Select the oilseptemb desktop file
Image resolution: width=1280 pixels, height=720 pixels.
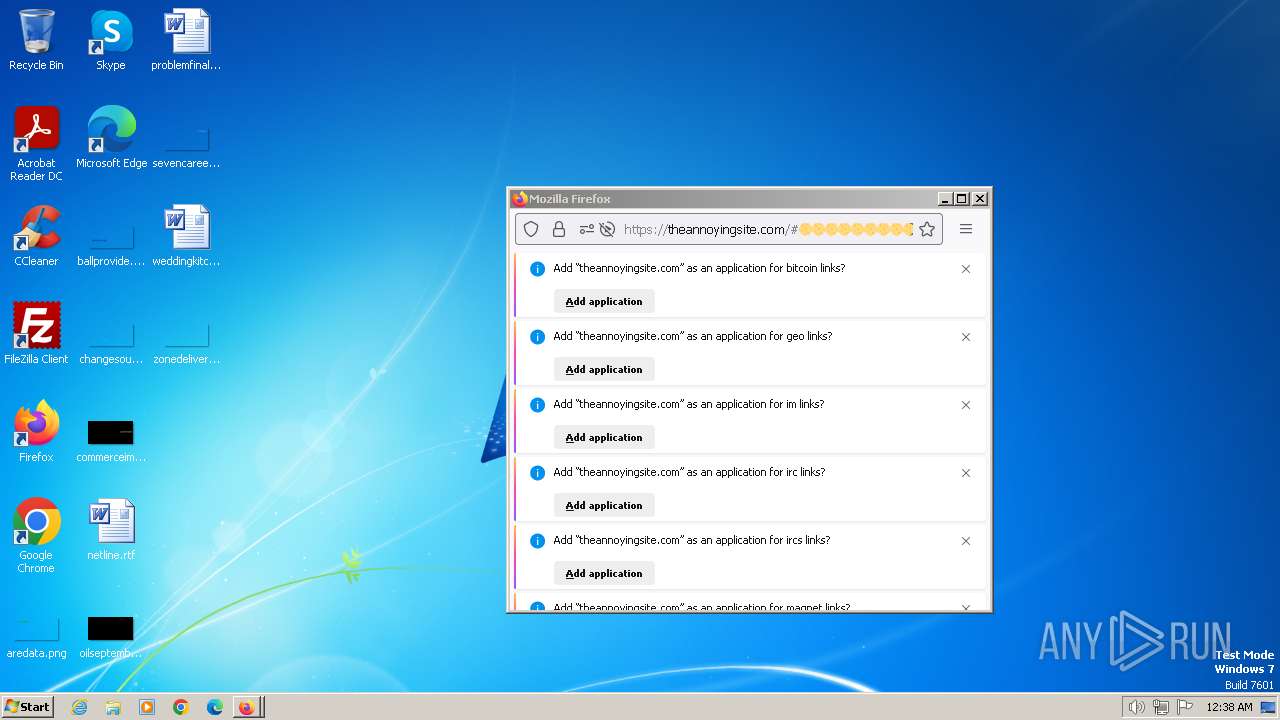(111, 636)
